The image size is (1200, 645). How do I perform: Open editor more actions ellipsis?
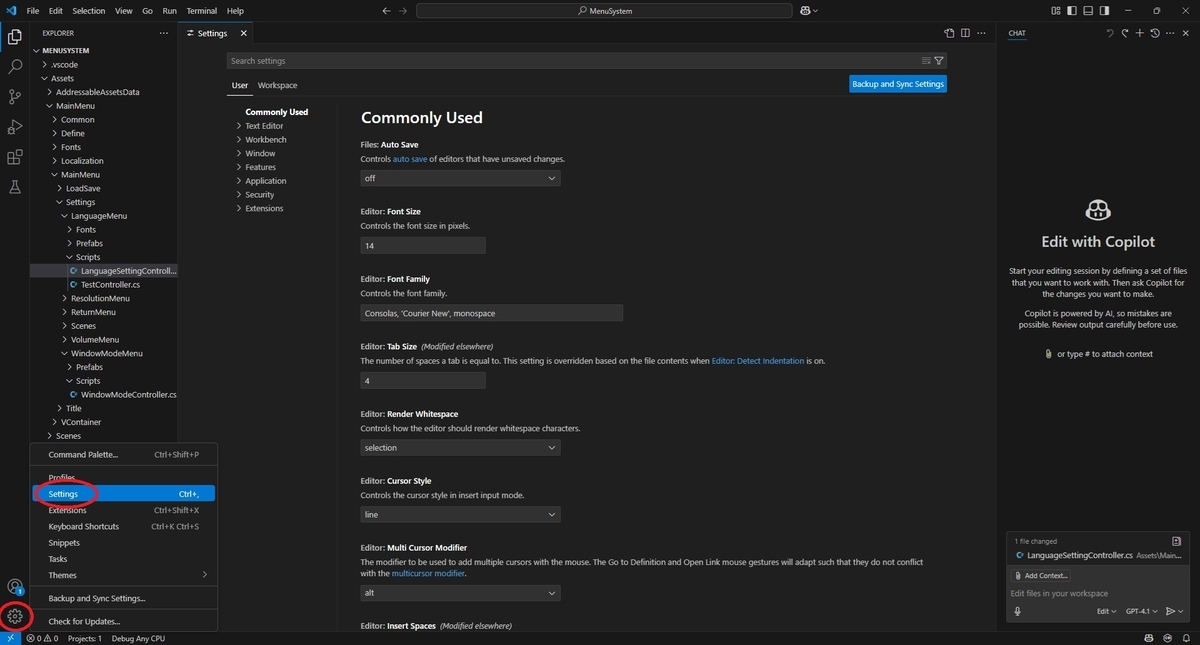click(983, 33)
